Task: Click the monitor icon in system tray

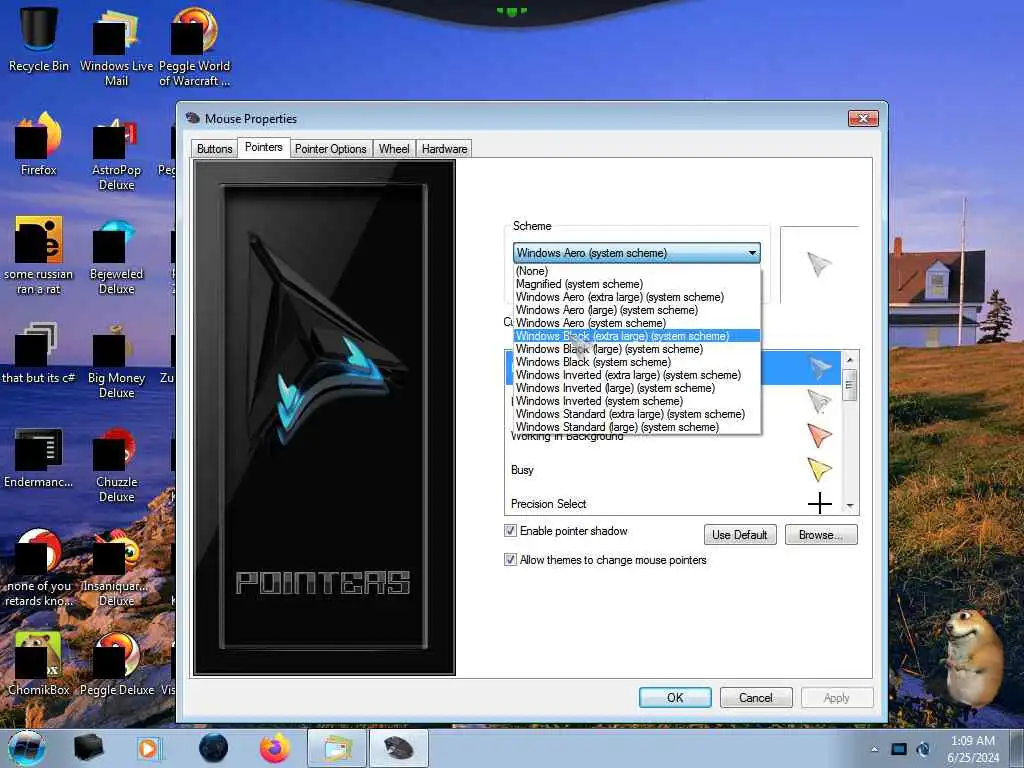Action: pos(899,749)
